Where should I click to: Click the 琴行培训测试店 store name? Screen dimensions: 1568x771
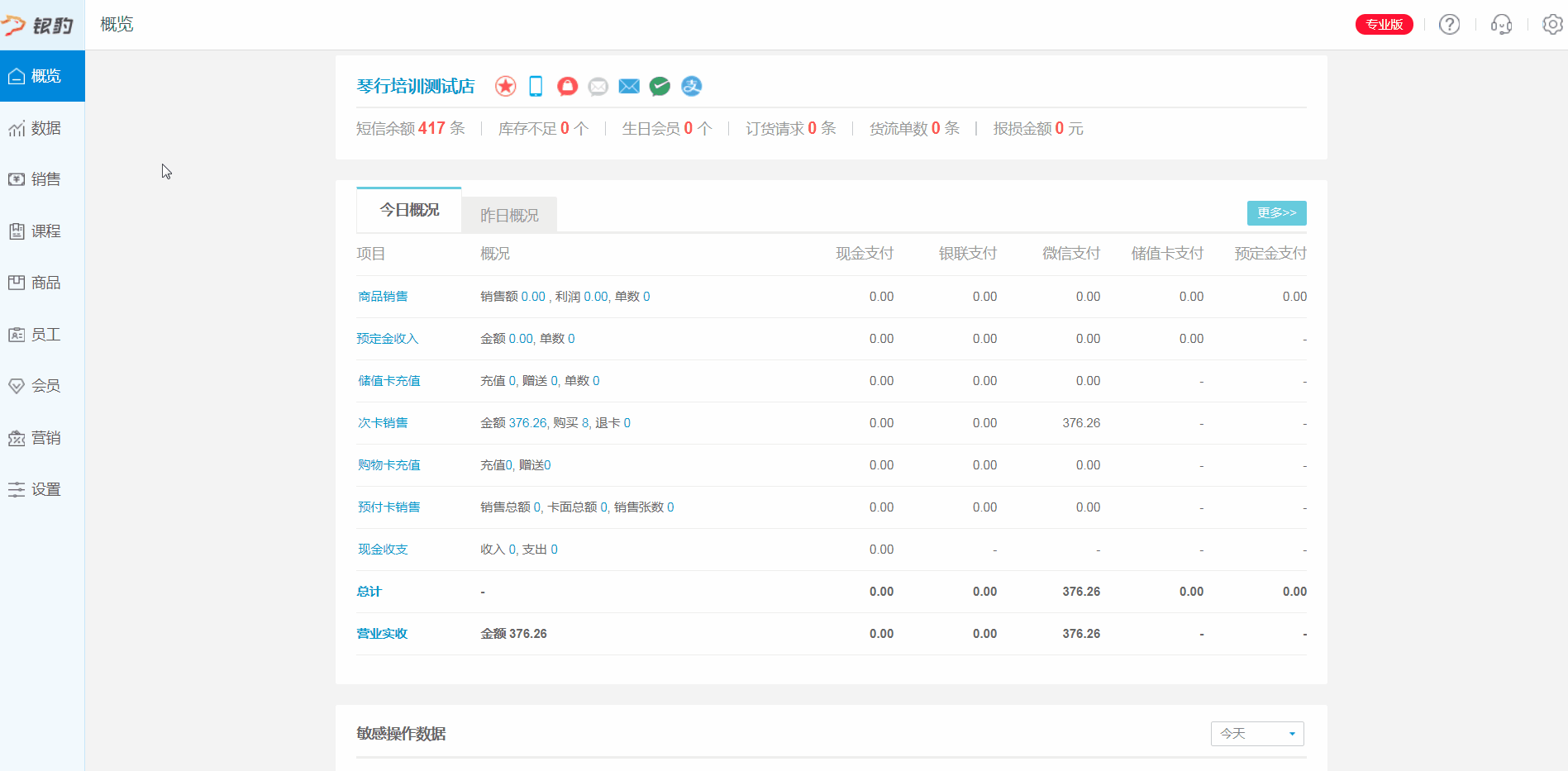pos(416,86)
